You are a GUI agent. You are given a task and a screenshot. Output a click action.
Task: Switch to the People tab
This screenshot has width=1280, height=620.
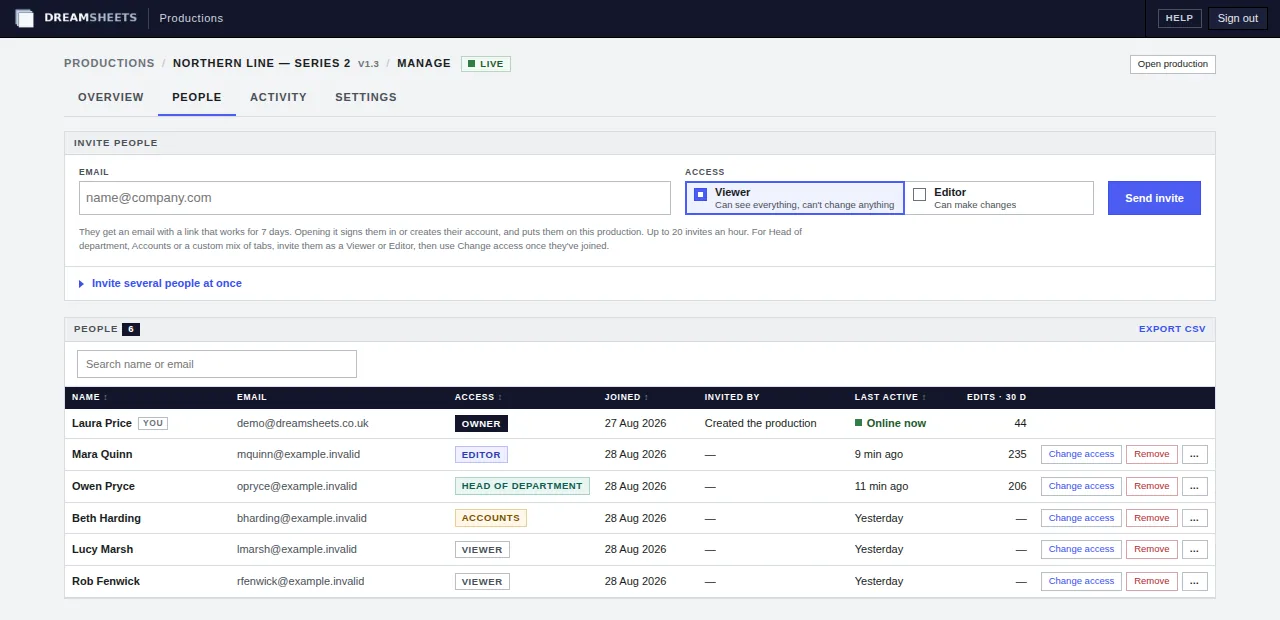pyautogui.click(x=197, y=97)
